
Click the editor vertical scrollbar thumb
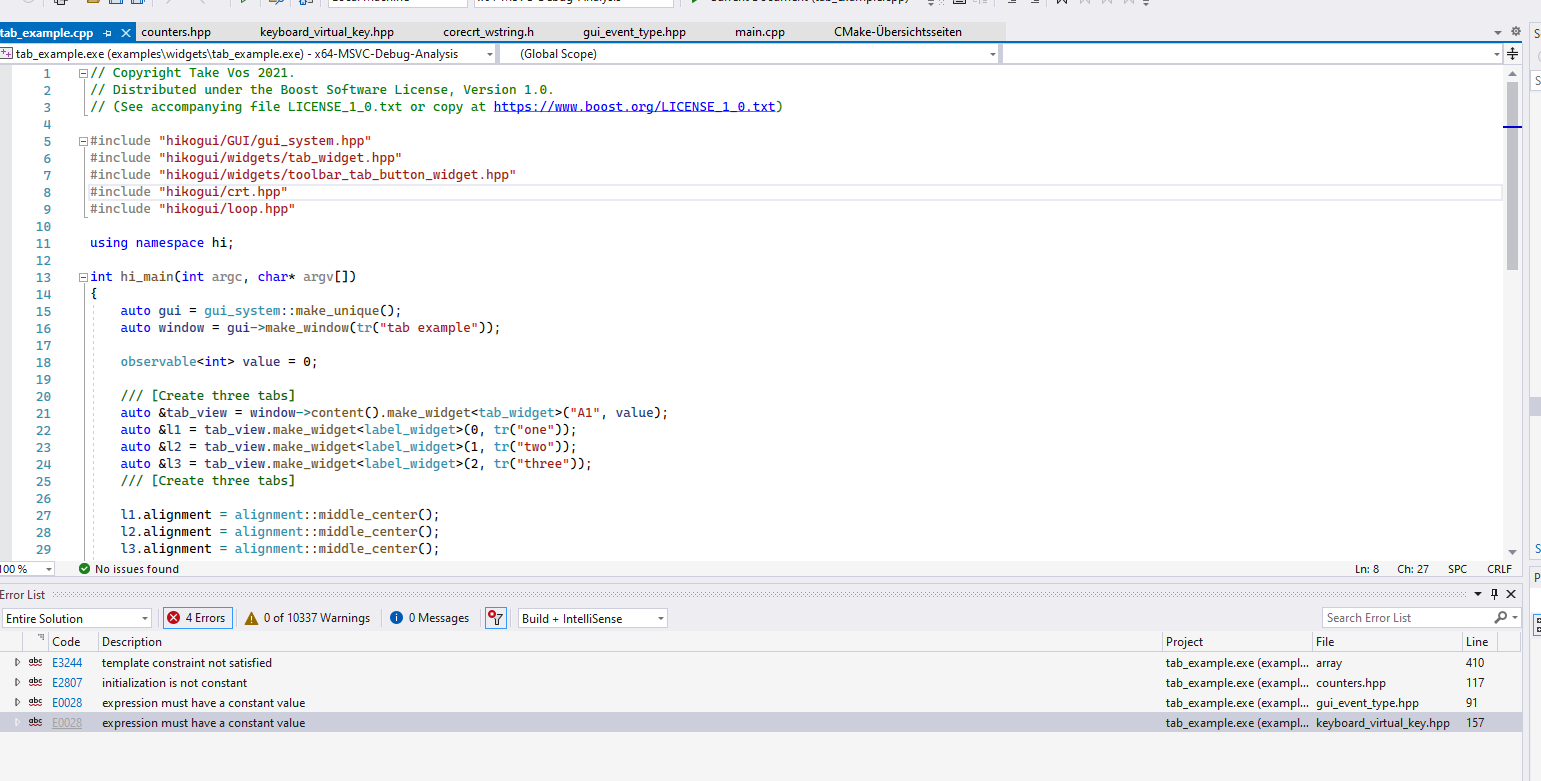point(1511,175)
